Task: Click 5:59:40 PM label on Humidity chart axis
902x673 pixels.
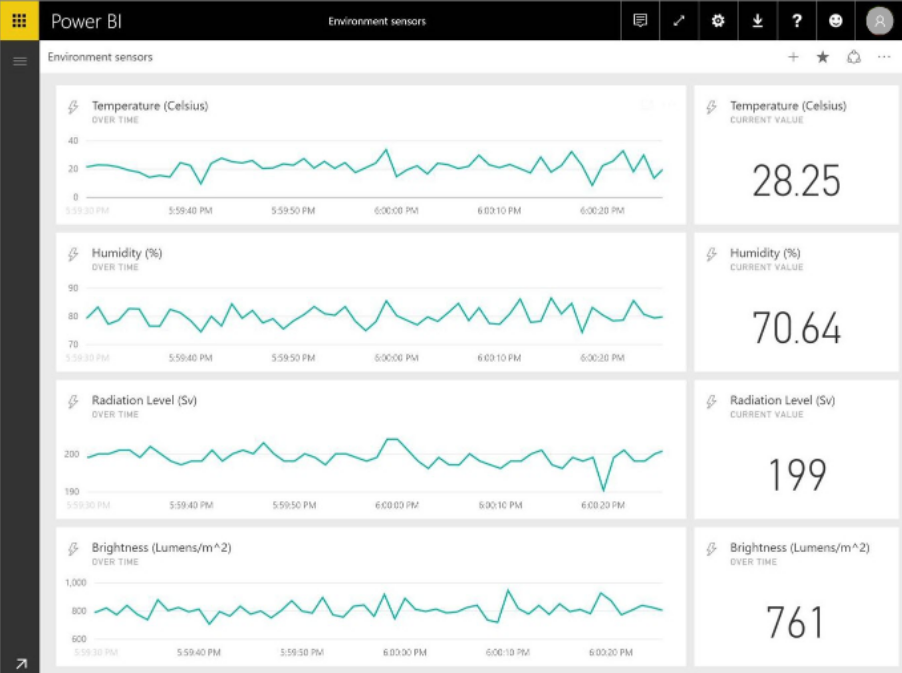Action: (x=190, y=358)
